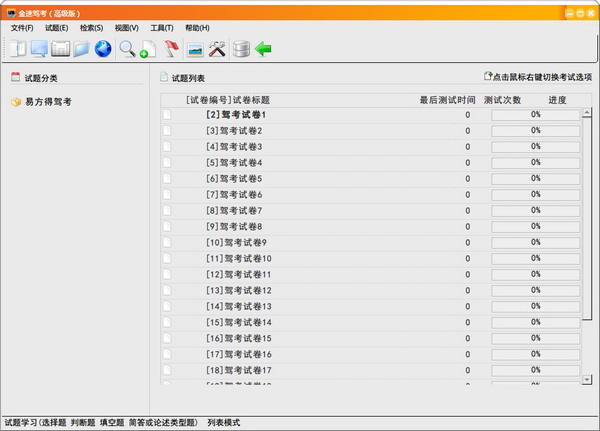This screenshot has width=600, height=431.
Task: Select the row [14]驾考试卷13
Action: pos(371,306)
